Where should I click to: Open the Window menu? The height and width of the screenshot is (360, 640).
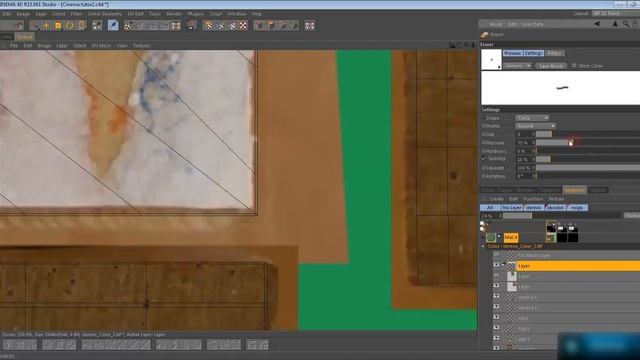click(x=237, y=14)
